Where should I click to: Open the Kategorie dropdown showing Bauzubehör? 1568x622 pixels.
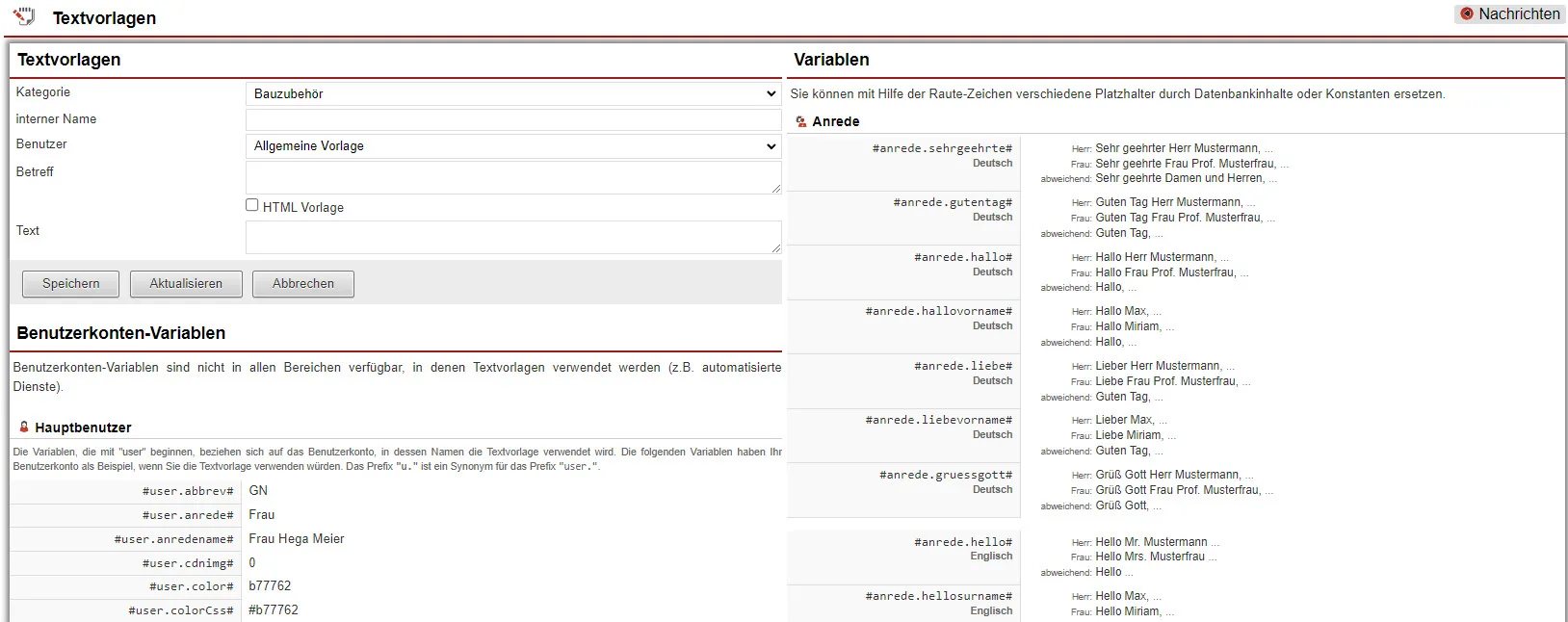tap(513, 93)
